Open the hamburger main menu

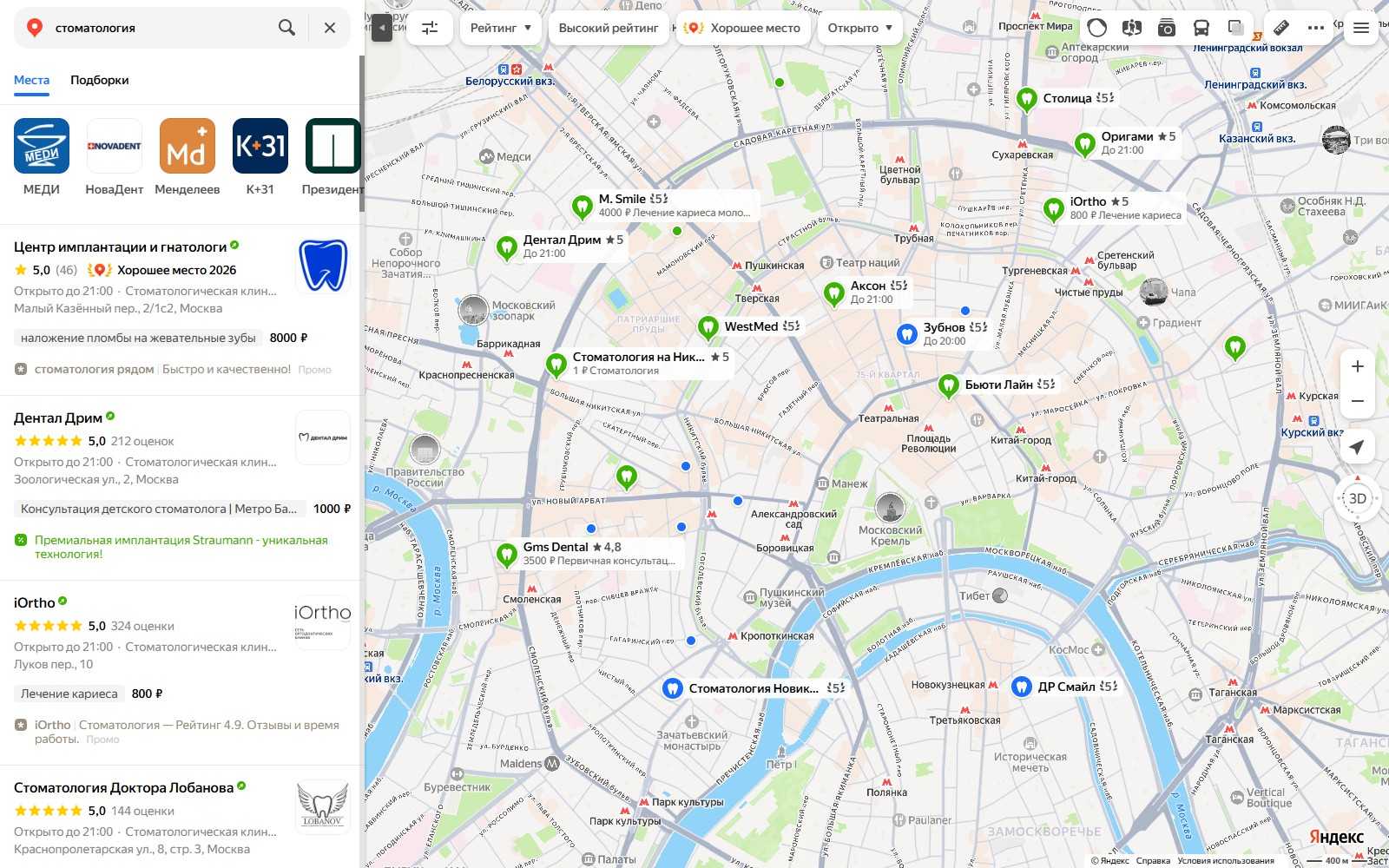(1361, 28)
